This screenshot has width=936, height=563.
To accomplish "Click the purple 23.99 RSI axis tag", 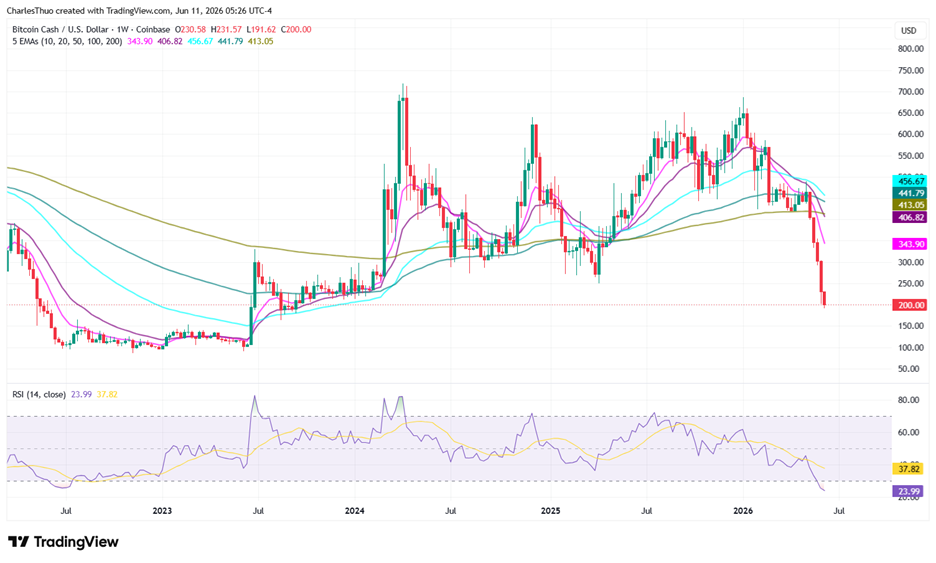I will coord(909,491).
